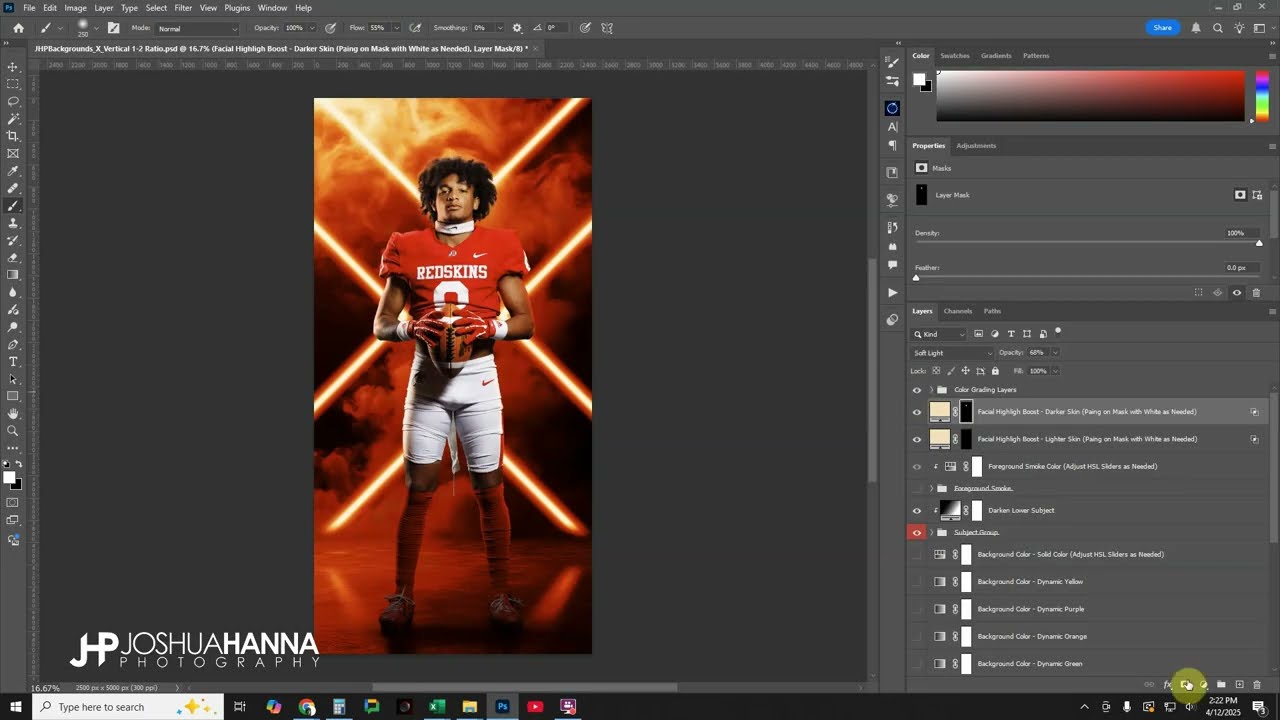Select the Zoom tool
This screenshot has width=1280, height=720.
click(x=13, y=431)
